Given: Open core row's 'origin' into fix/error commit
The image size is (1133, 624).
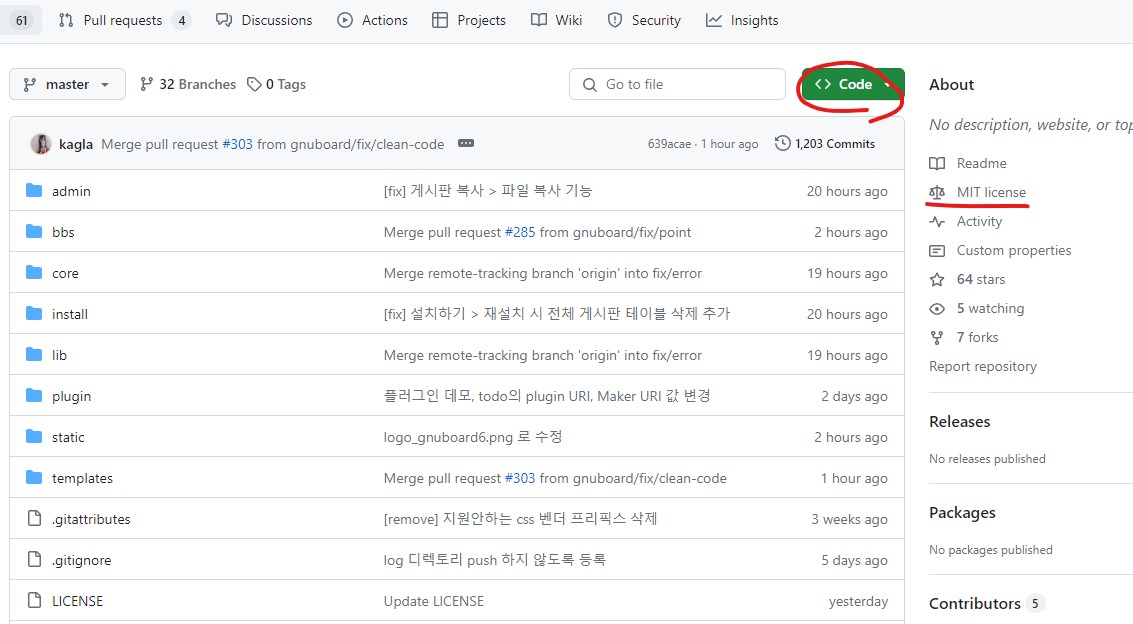Looking at the screenshot, I should (x=543, y=274).
